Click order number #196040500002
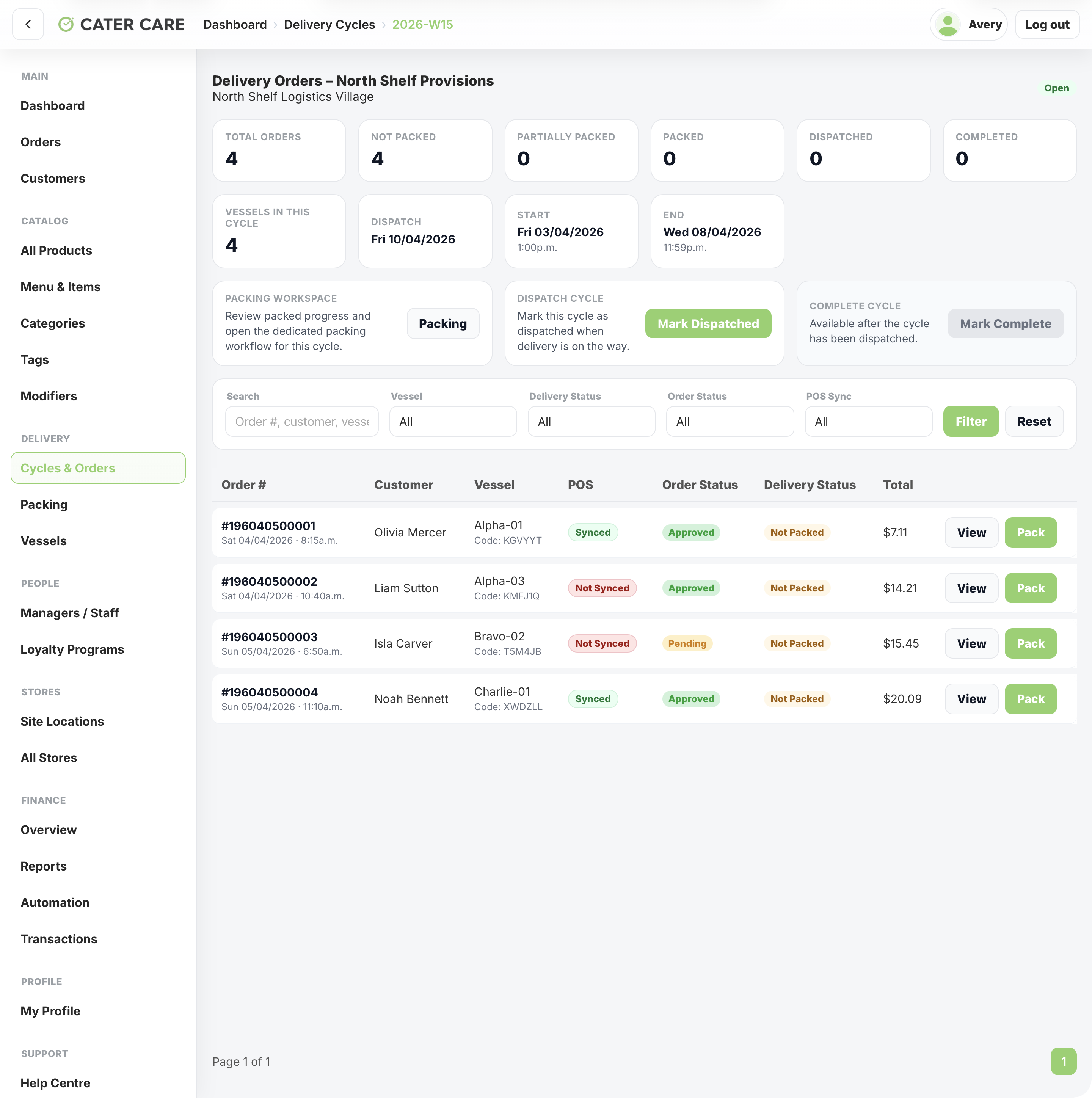Image resolution: width=1092 pixels, height=1098 pixels. [269, 581]
